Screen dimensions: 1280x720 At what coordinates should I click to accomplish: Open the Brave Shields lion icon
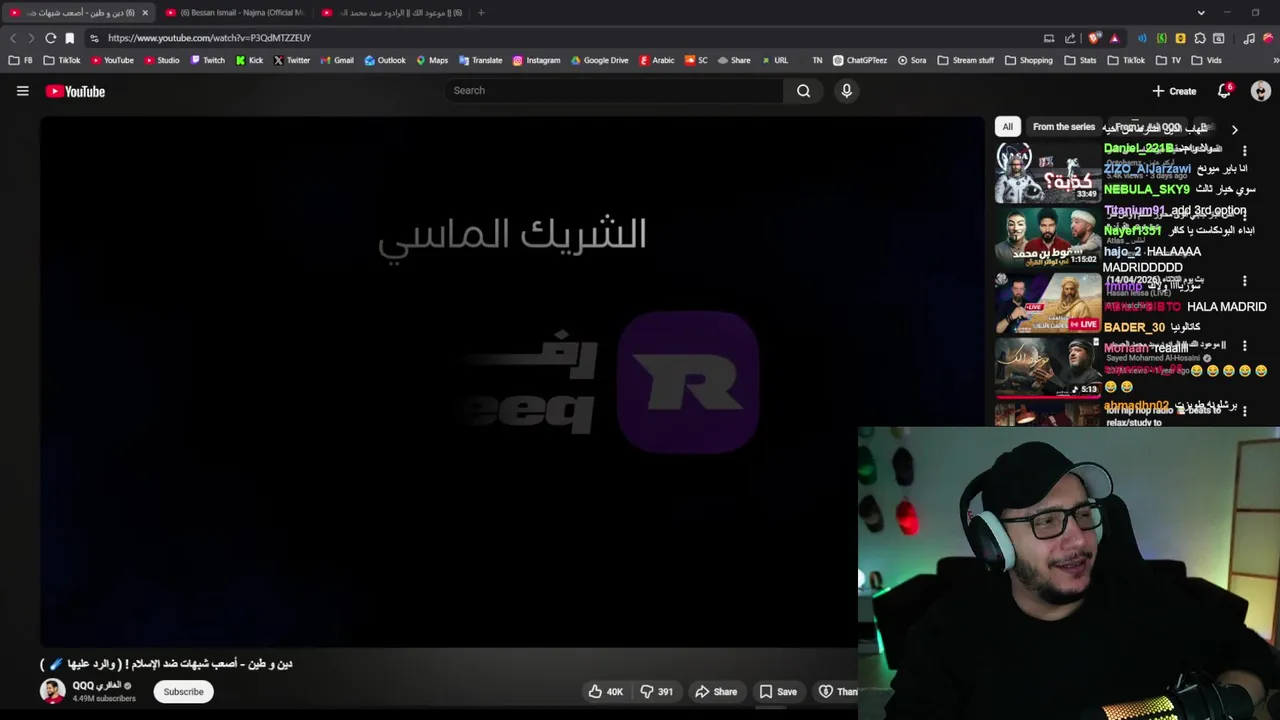[x=1095, y=38]
